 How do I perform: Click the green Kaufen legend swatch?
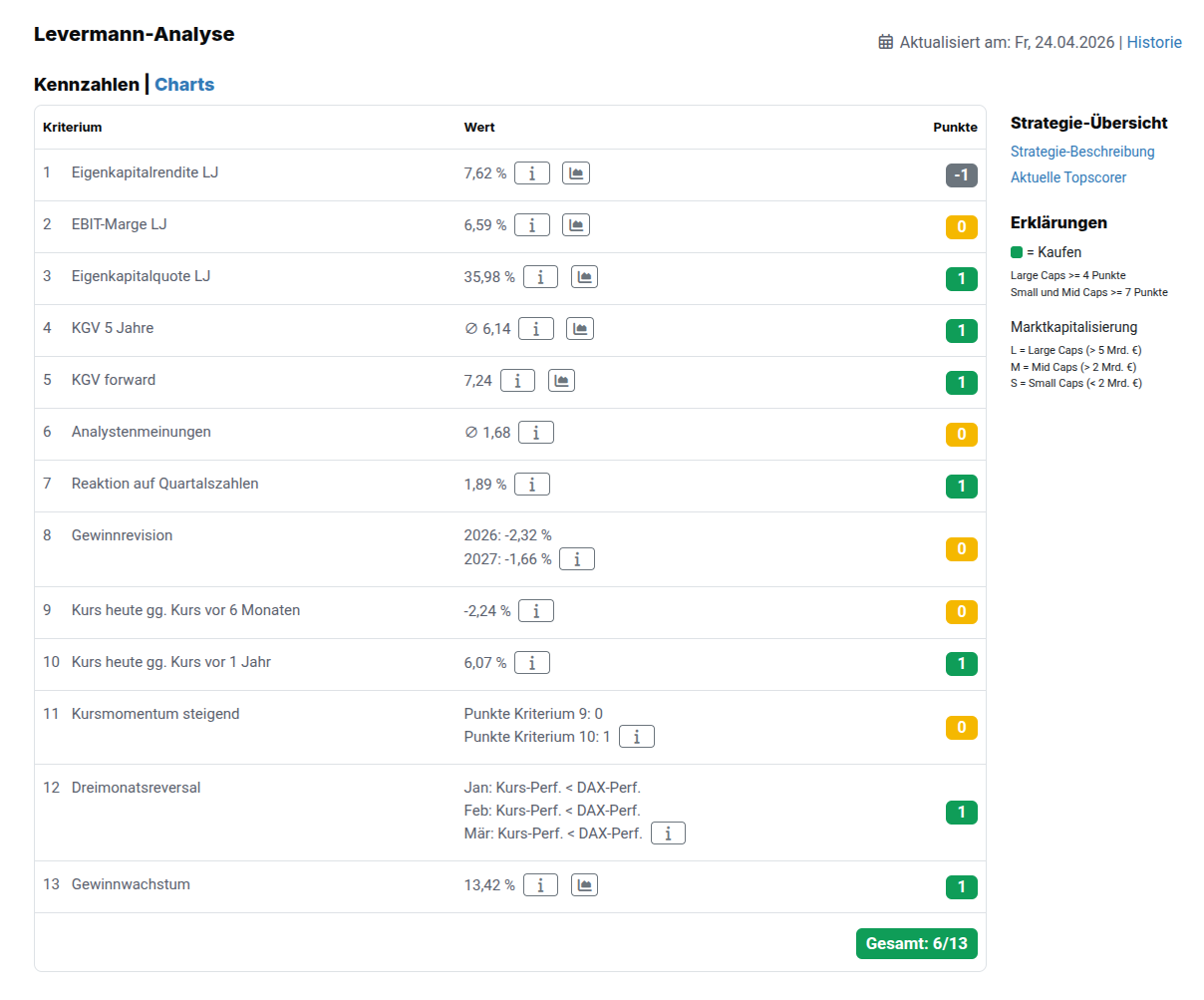pyautogui.click(x=1017, y=252)
